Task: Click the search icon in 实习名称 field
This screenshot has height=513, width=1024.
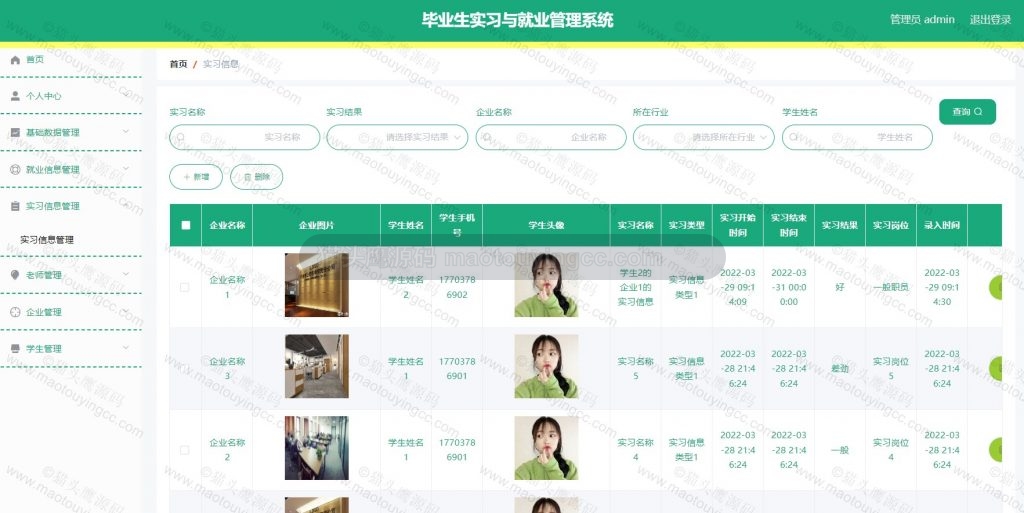Action: 181,138
